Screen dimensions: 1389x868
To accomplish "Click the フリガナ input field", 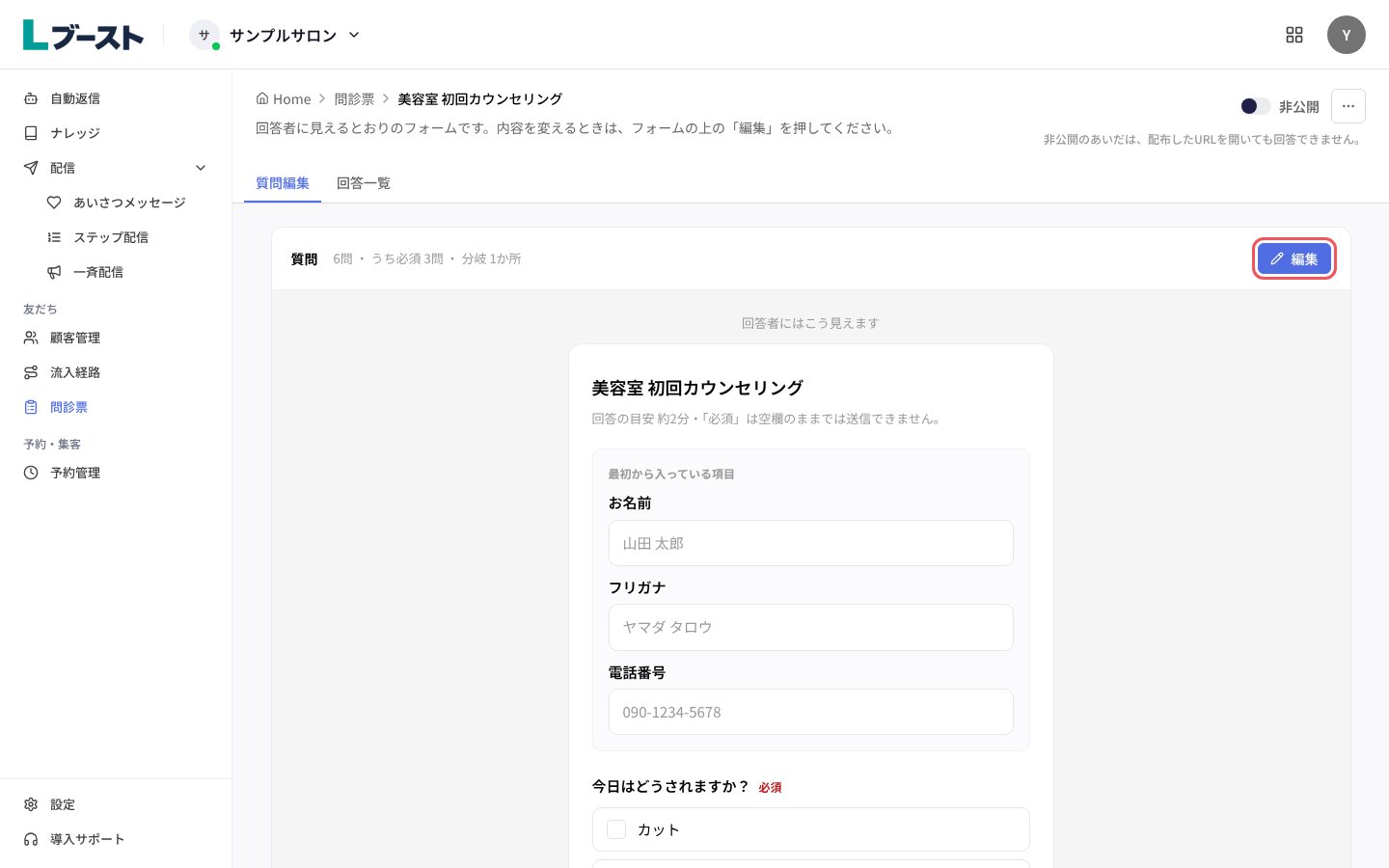I will [811, 627].
